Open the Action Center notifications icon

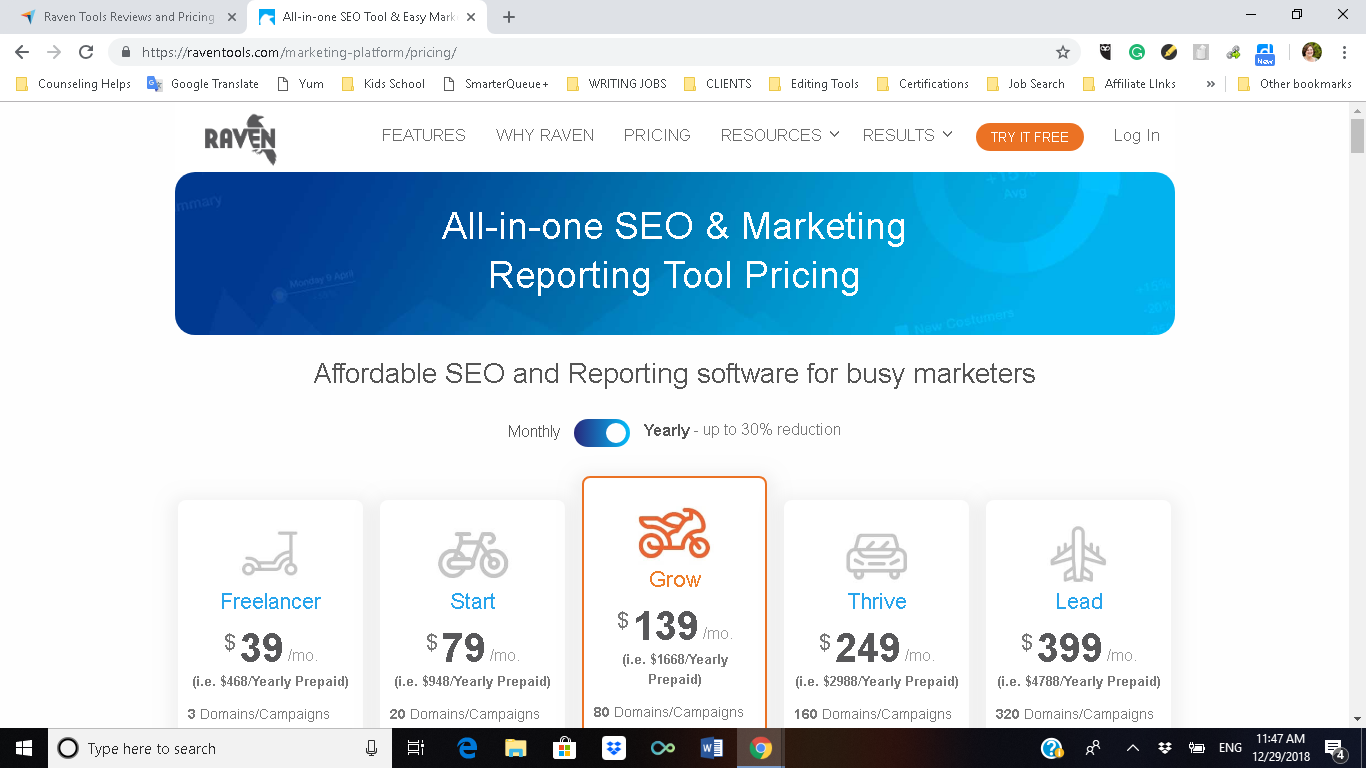click(x=1335, y=748)
